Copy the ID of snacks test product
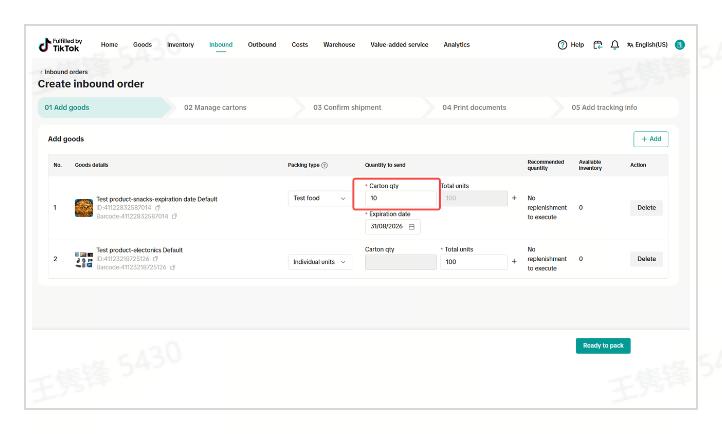Screen dimensions: 722x434 (157, 208)
